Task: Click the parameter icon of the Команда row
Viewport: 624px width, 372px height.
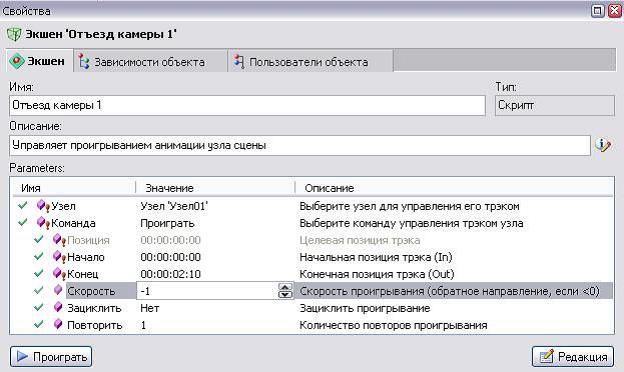Action: pos(43,223)
